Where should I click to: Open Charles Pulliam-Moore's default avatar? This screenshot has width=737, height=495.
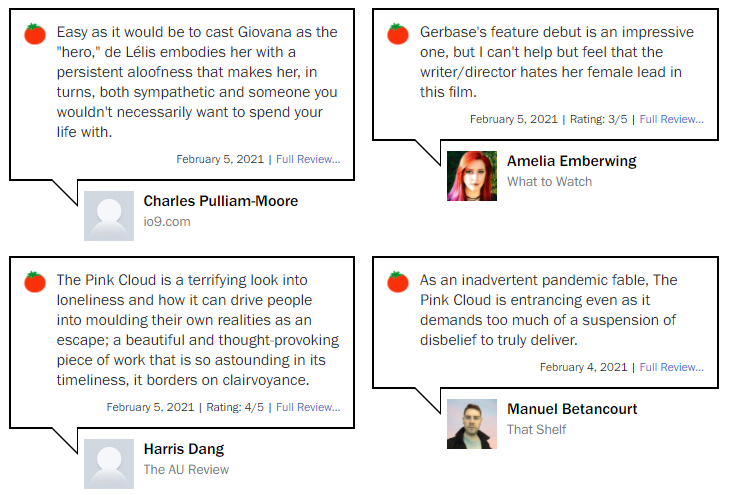click(x=109, y=216)
